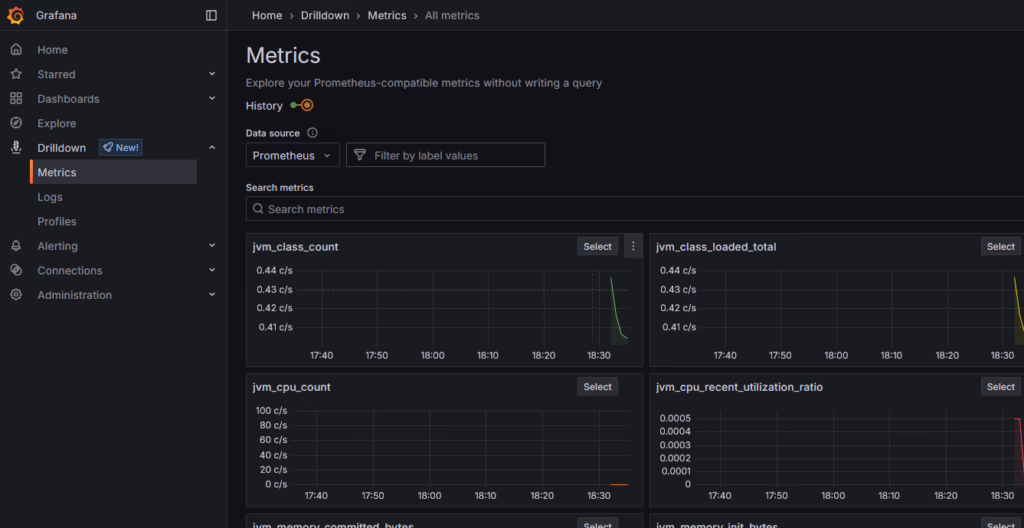
Task: Click the Home house icon in sidebar
Action: coord(16,50)
